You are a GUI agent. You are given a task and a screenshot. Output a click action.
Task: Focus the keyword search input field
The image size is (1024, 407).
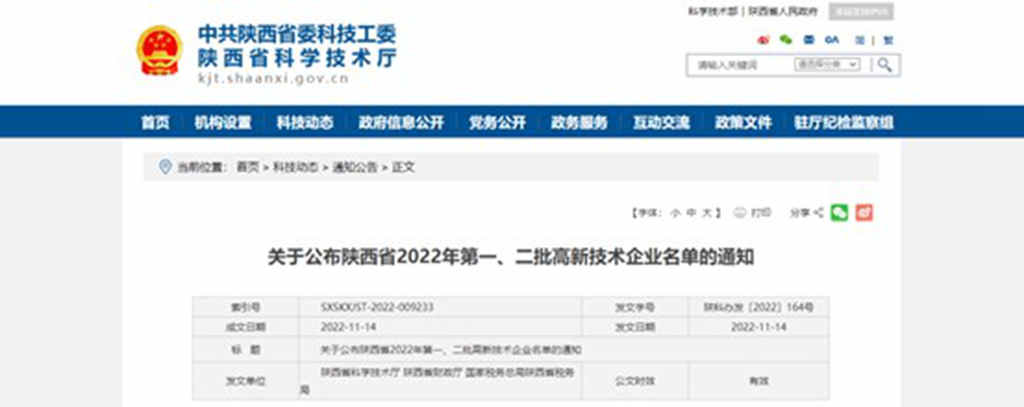[x=741, y=65]
